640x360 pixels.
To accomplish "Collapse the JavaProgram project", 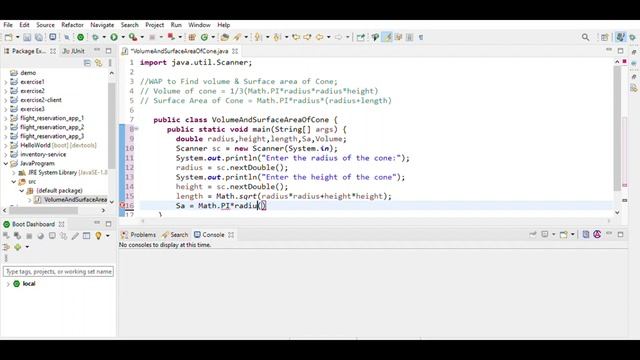I will (6, 164).
